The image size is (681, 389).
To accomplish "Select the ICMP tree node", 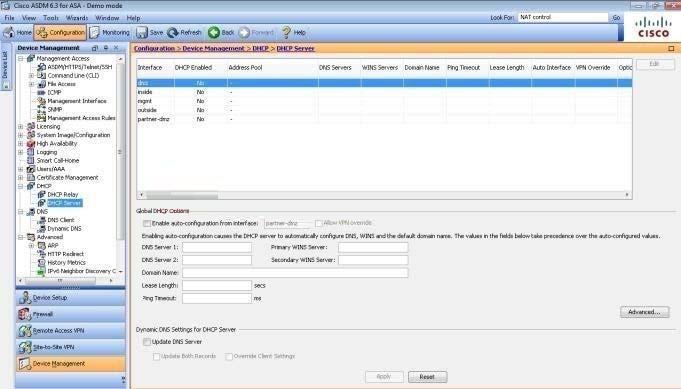I will pos(54,92).
